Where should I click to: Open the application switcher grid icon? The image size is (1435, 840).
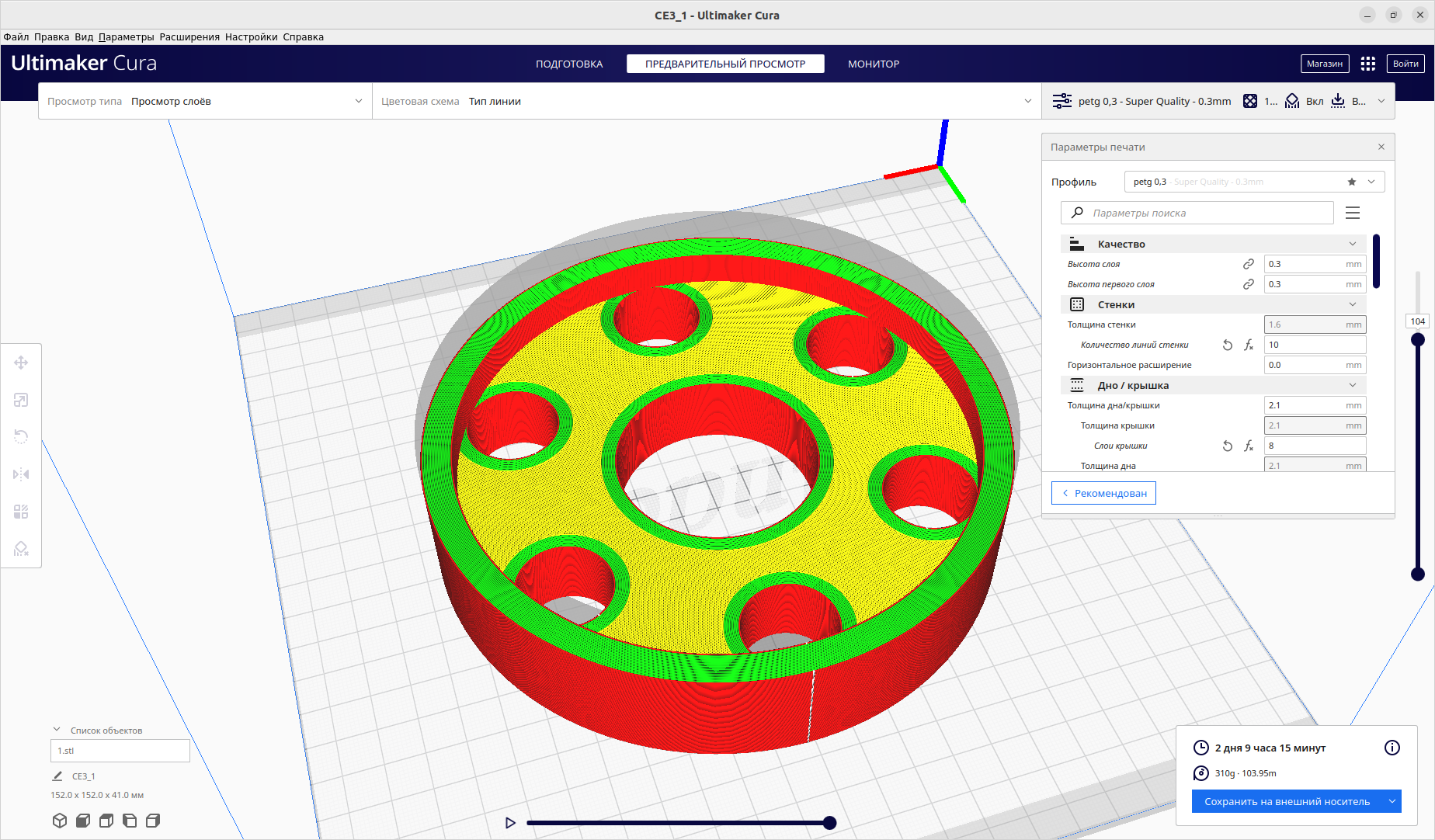coord(1367,64)
